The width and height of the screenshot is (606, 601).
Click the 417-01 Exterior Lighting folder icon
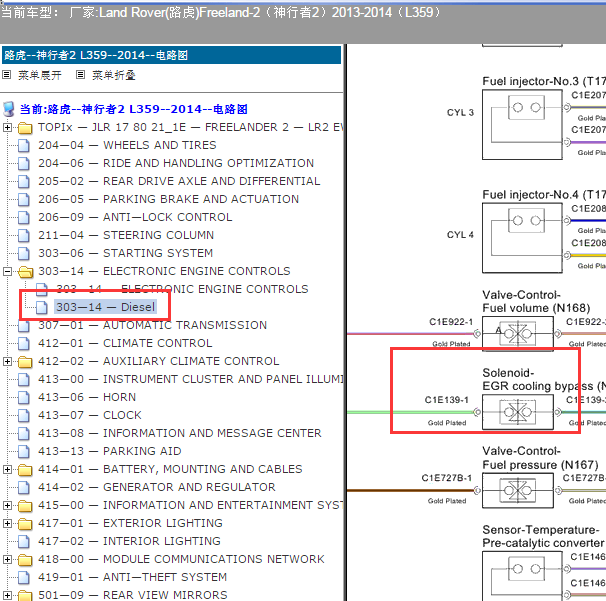coord(25,524)
